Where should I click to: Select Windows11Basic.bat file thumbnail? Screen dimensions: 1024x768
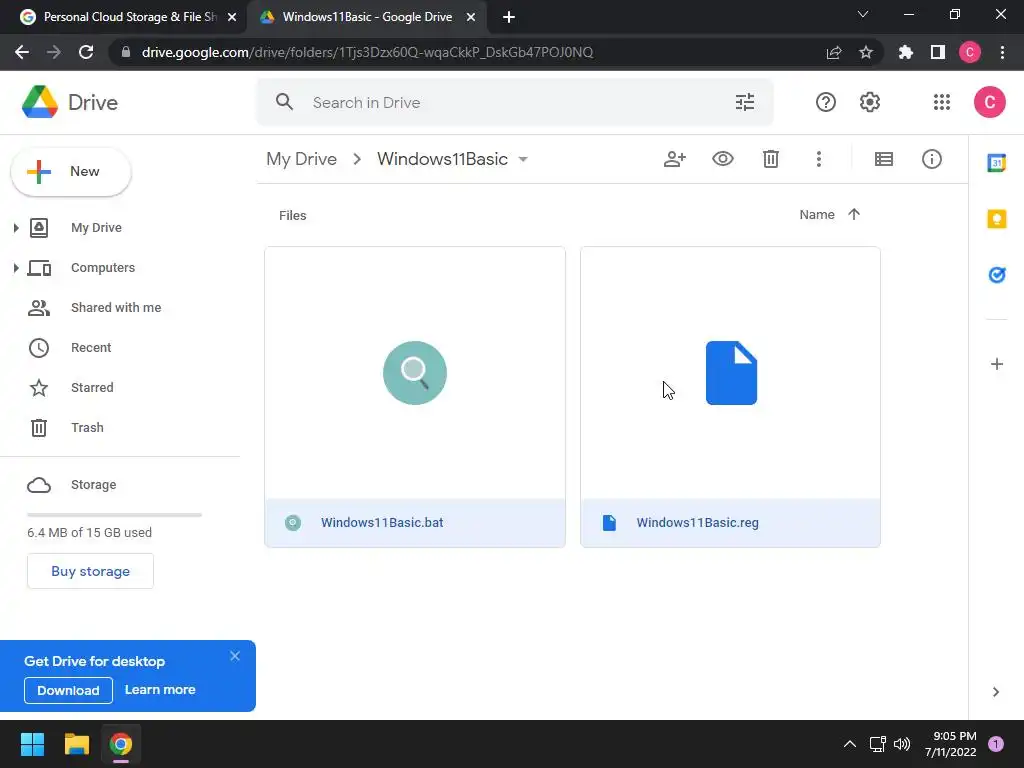click(x=415, y=373)
